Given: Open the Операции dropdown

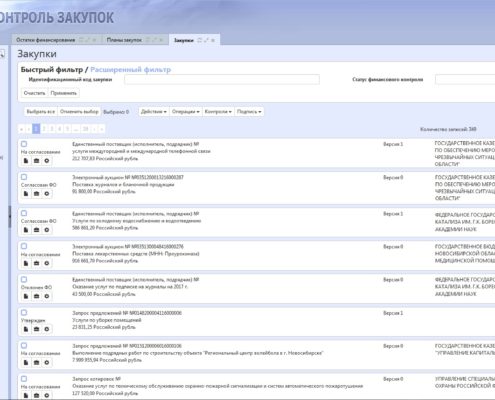Looking at the screenshot, I should (x=186, y=112).
